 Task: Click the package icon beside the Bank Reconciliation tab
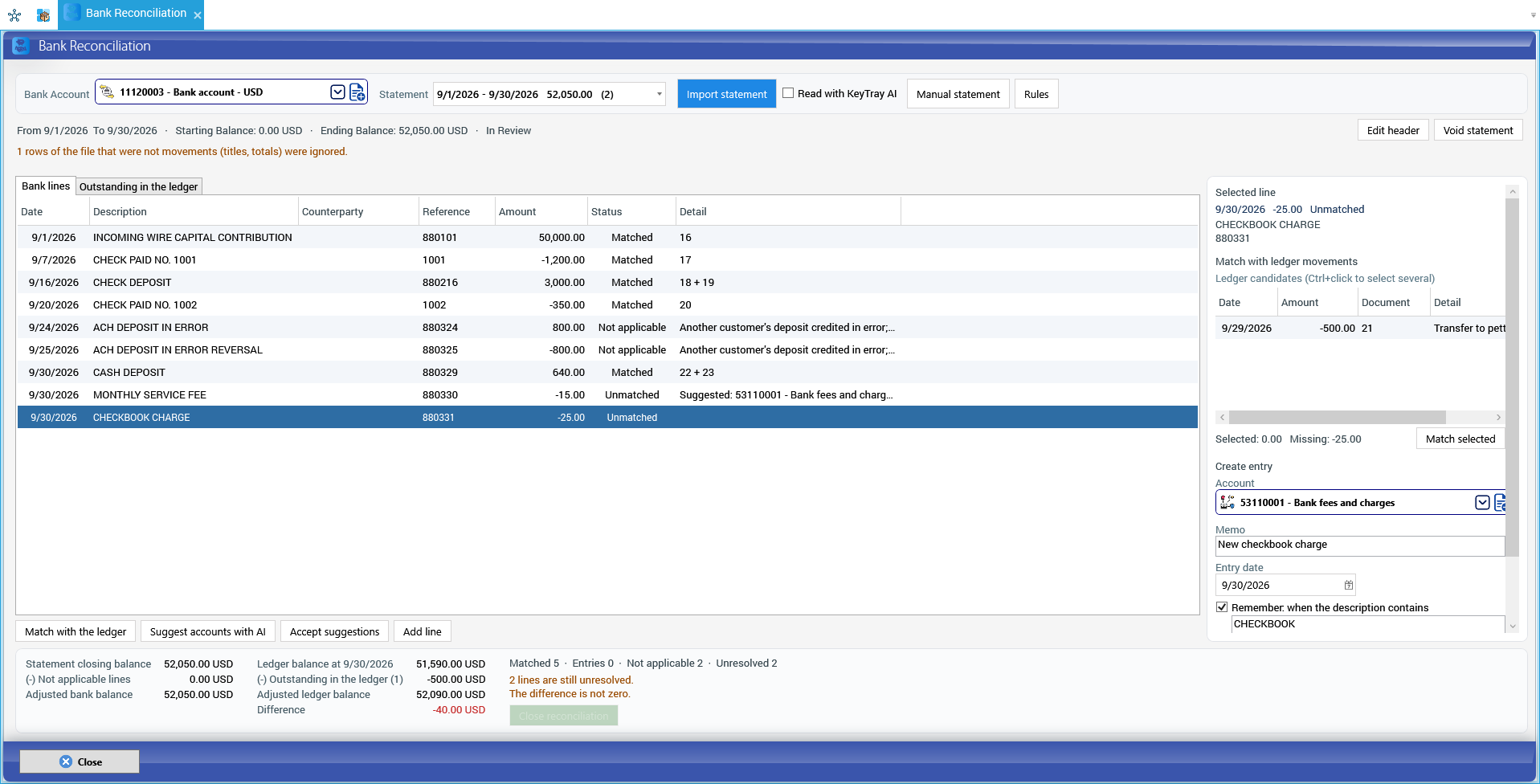click(x=43, y=14)
